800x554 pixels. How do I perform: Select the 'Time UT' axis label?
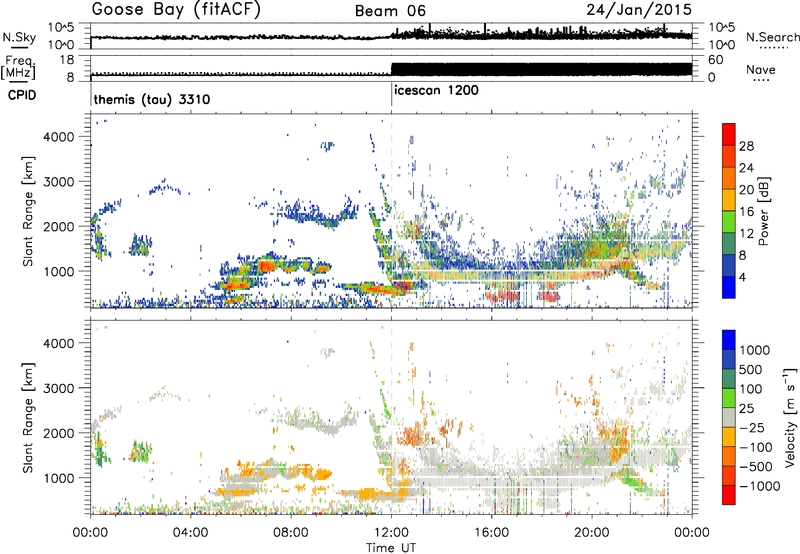[x=391, y=547]
